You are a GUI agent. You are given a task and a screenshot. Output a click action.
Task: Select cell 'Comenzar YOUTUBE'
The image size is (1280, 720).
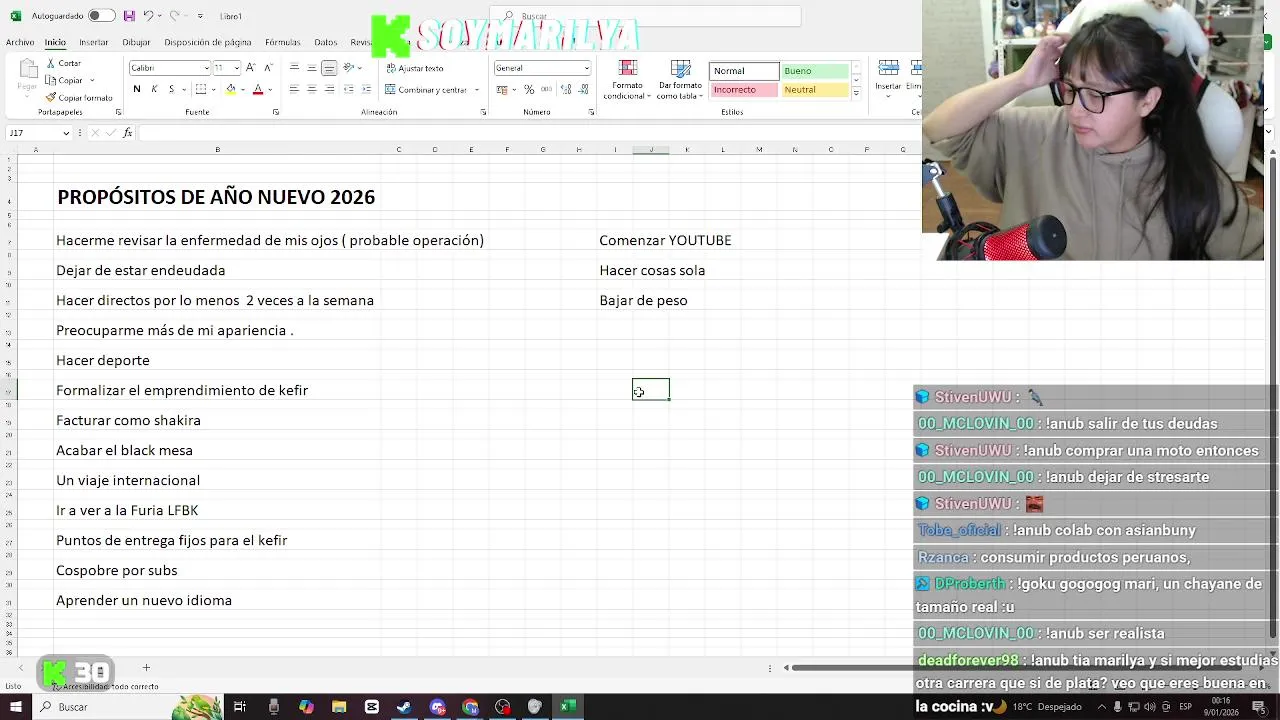point(665,240)
